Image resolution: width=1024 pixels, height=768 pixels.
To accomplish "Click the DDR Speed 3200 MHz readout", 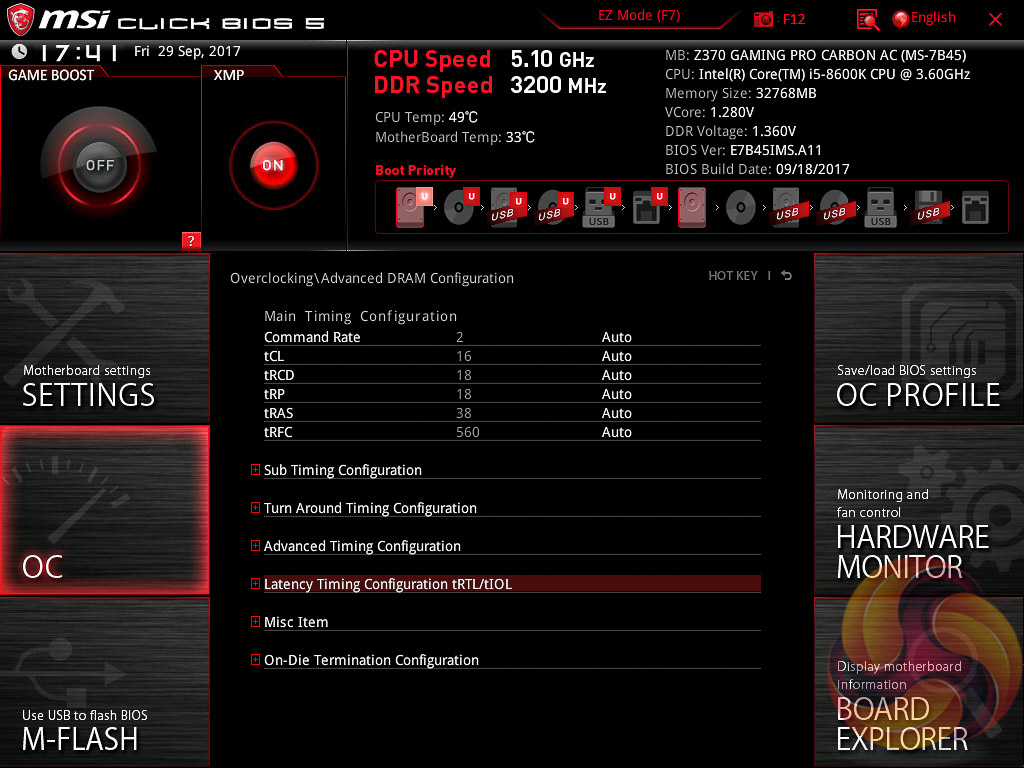I will [490, 86].
